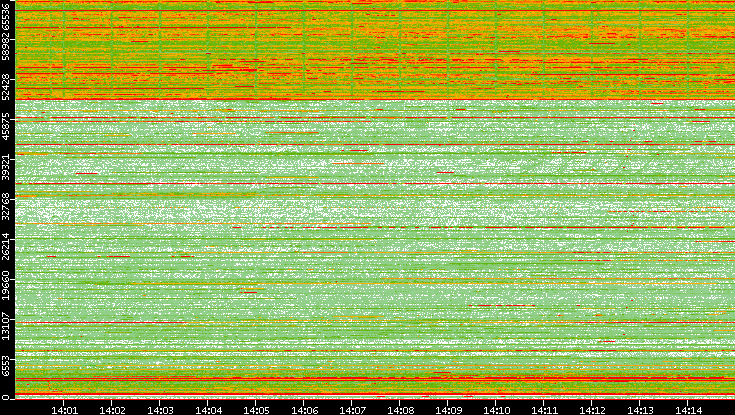Select the 14:13 time axis label

(640, 410)
